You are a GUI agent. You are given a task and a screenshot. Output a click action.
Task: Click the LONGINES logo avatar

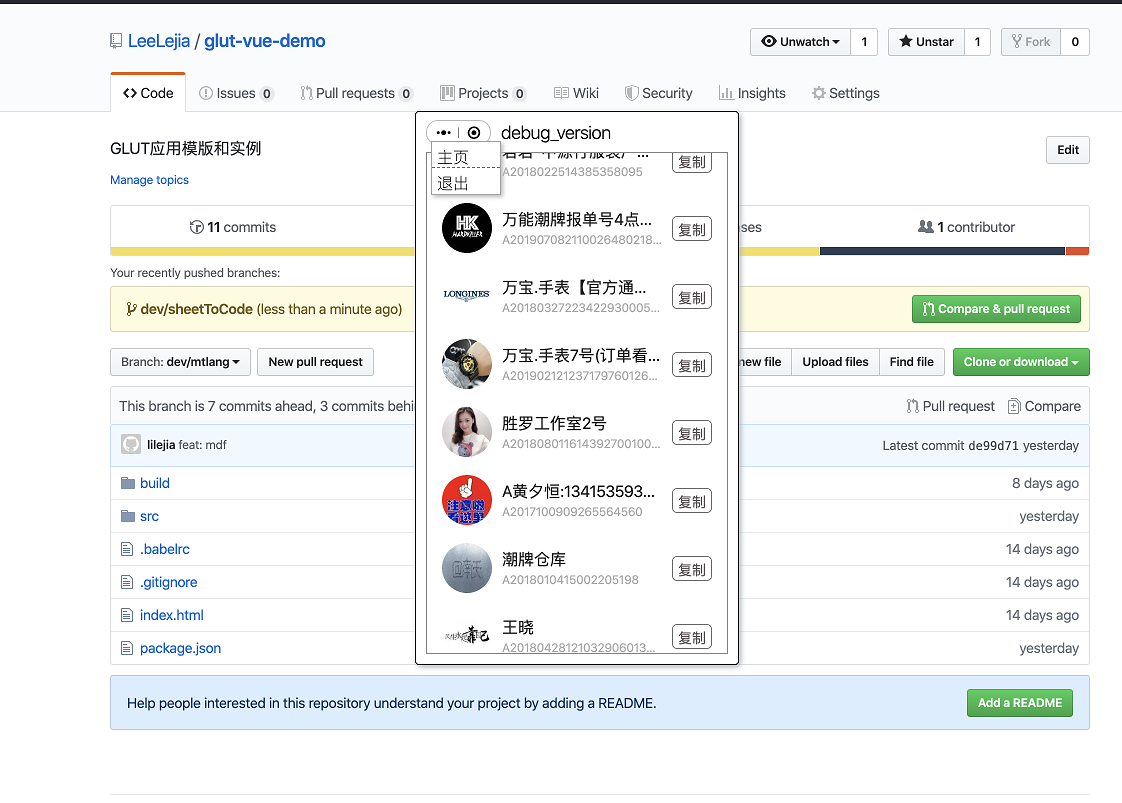(x=467, y=295)
